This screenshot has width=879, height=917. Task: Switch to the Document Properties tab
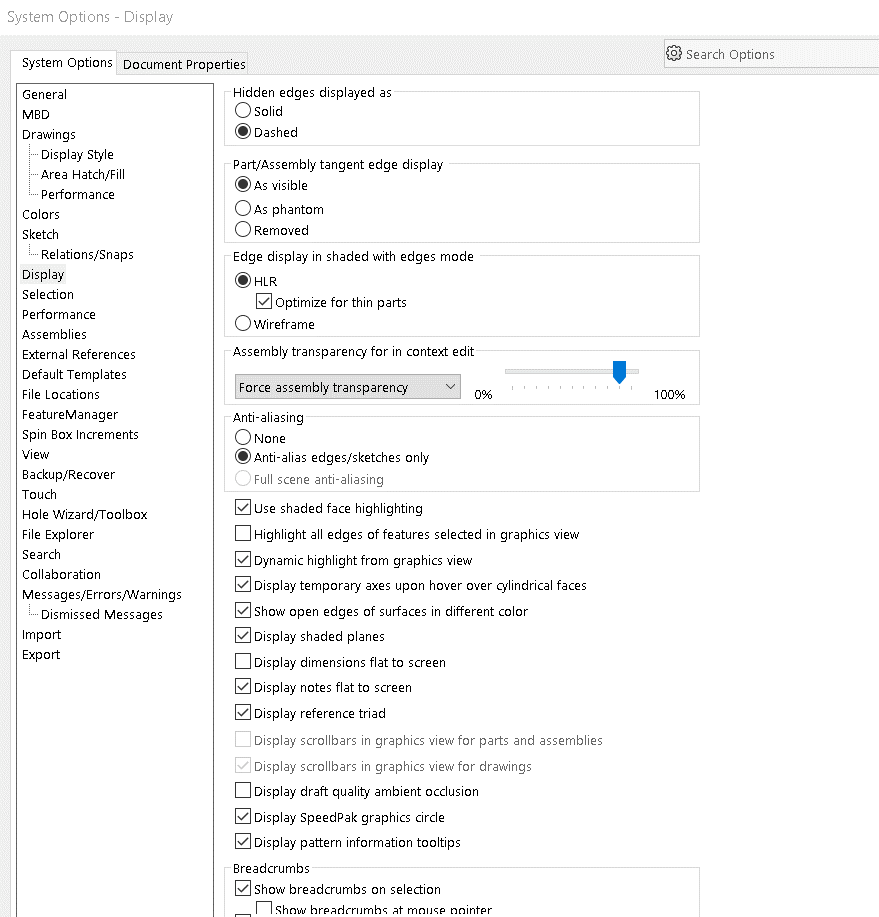click(x=184, y=64)
